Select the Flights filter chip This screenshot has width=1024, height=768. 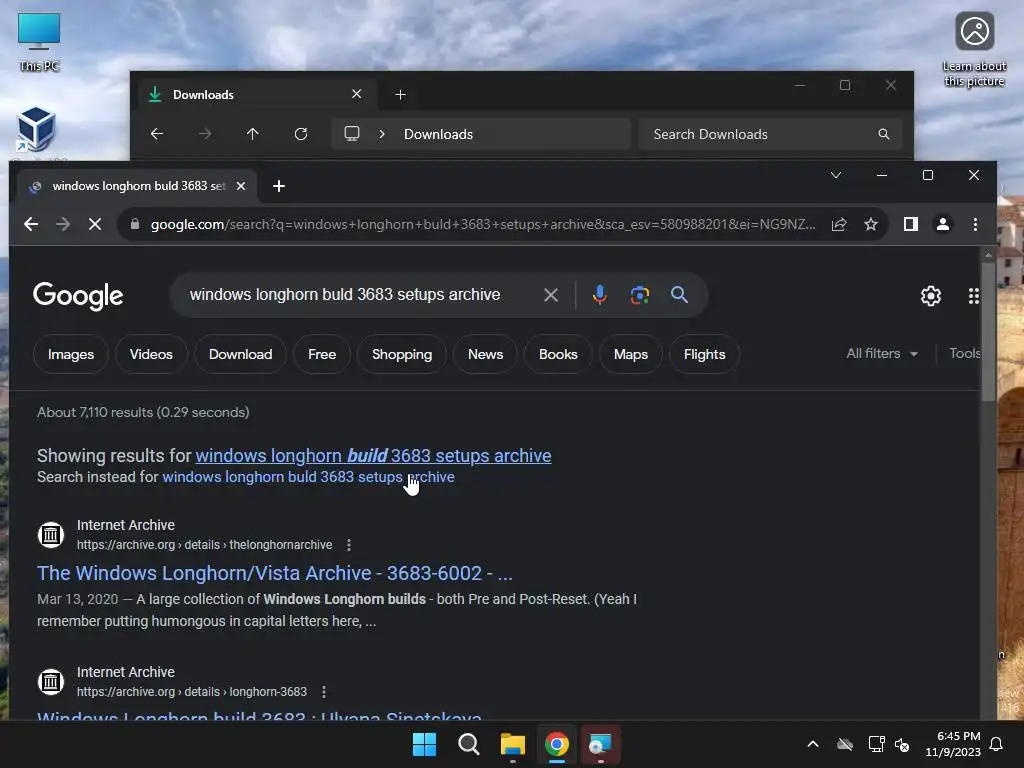704,354
